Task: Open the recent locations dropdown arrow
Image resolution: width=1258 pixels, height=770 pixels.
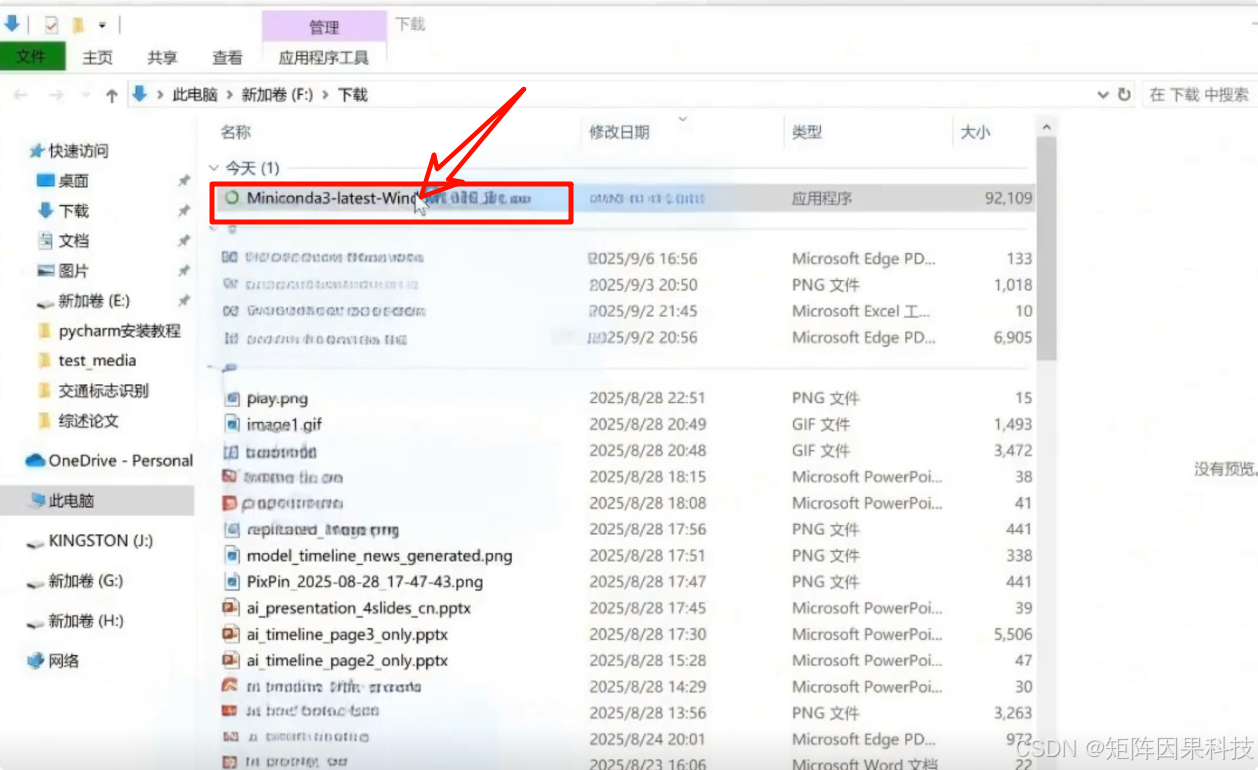Action: click(84, 96)
